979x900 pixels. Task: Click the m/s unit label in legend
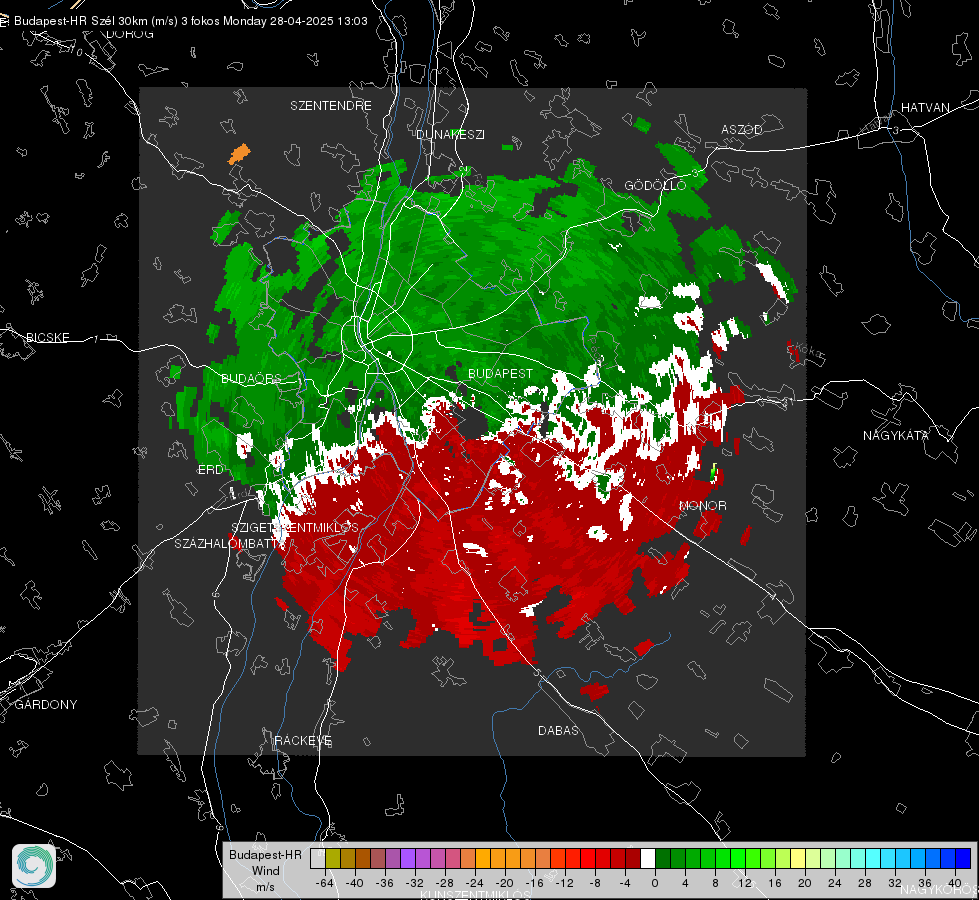pyautogui.click(x=265, y=887)
